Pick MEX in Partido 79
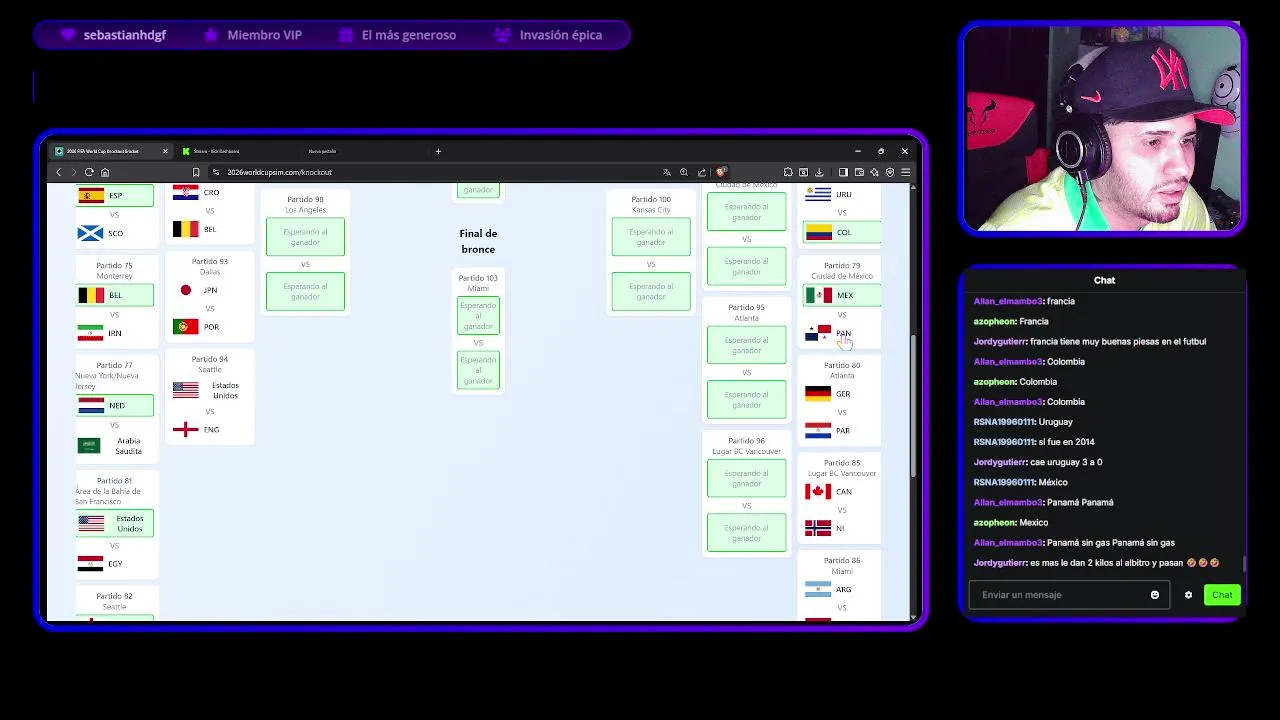The image size is (1280, 720). tap(842, 295)
